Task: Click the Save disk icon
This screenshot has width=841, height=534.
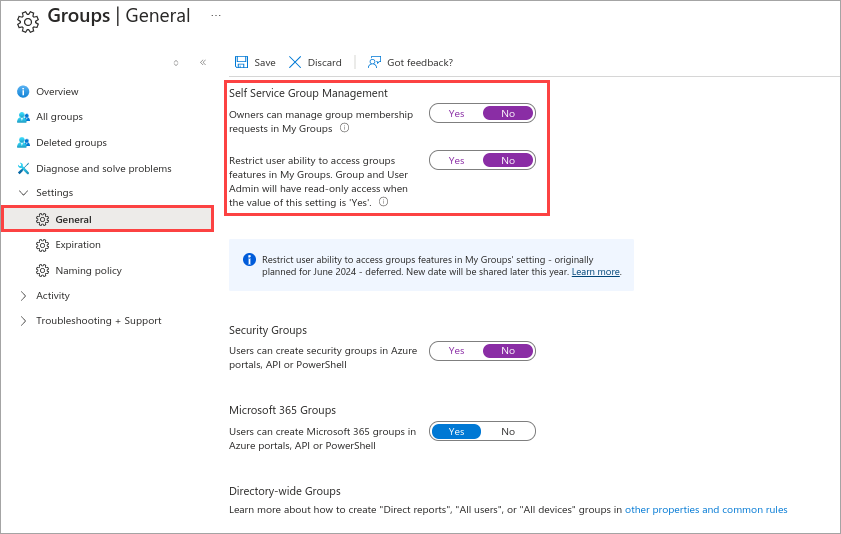Action: (241, 62)
